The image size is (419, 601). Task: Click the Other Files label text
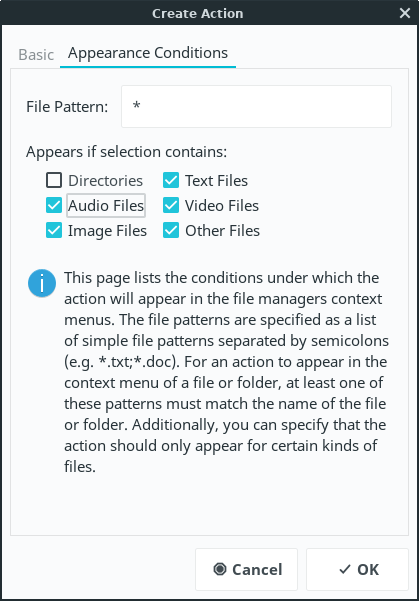222,231
